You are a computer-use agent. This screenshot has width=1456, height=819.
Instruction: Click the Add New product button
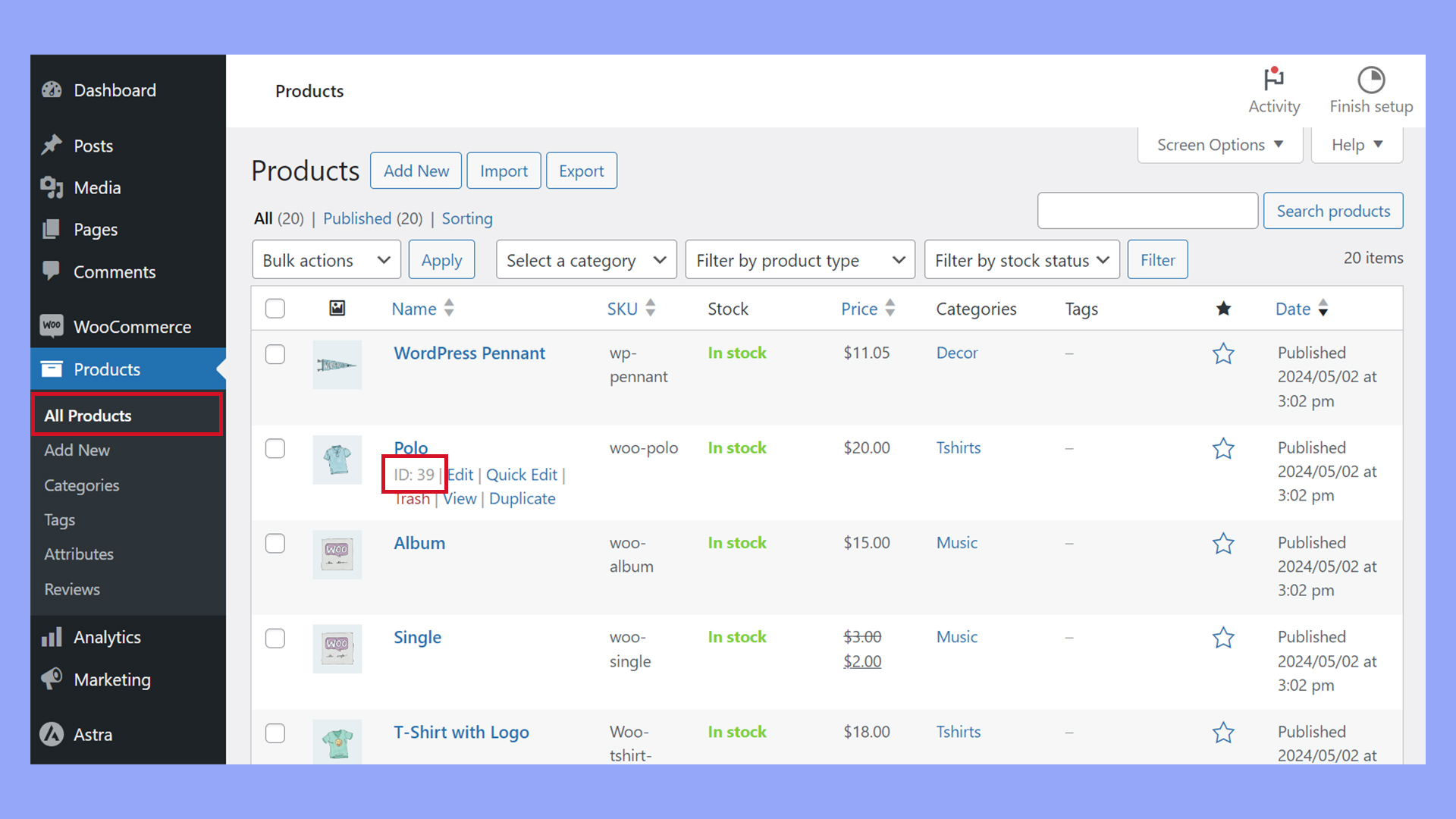pyautogui.click(x=416, y=170)
